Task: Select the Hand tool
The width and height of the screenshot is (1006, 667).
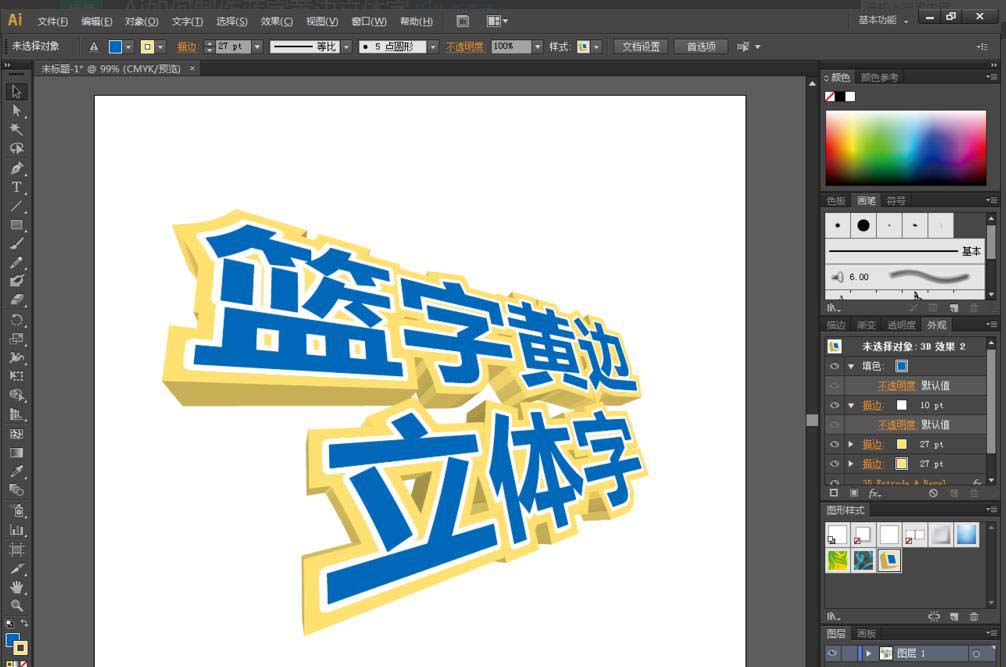Action: click(17, 587)
